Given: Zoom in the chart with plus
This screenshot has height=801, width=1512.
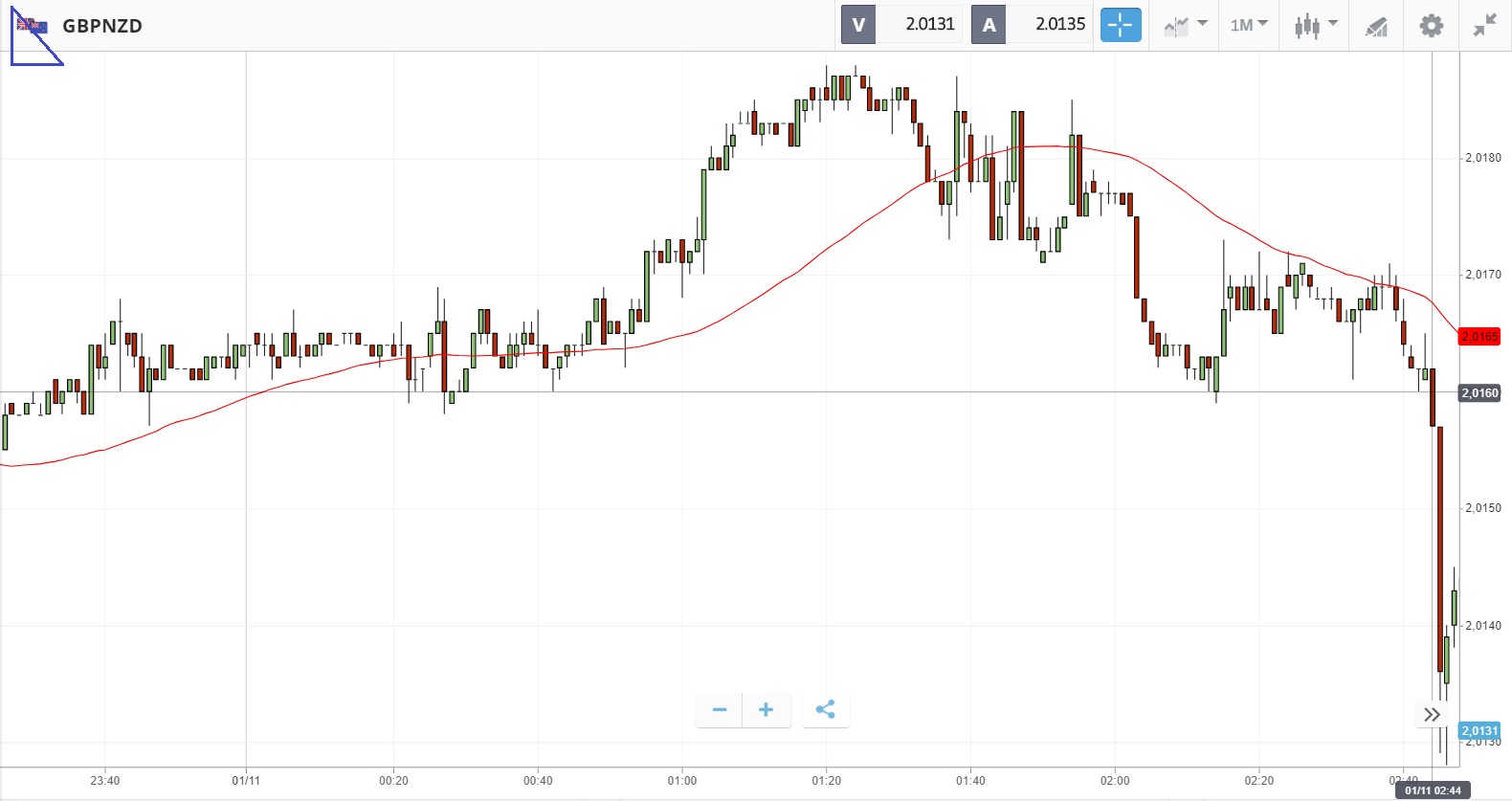Looking at the screenshot, I should point(766,710).
